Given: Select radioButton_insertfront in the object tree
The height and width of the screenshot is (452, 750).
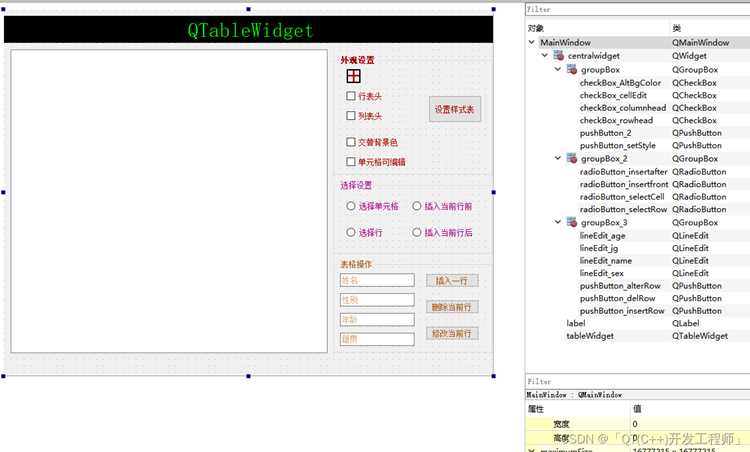Looking at the screenshot, I should point(624,184).
